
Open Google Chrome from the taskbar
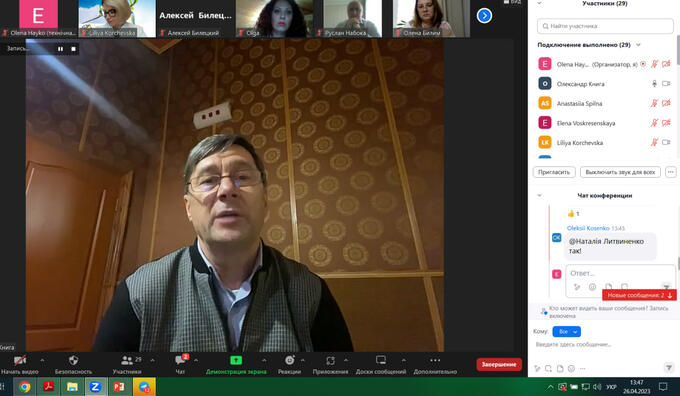click(25, 386)
